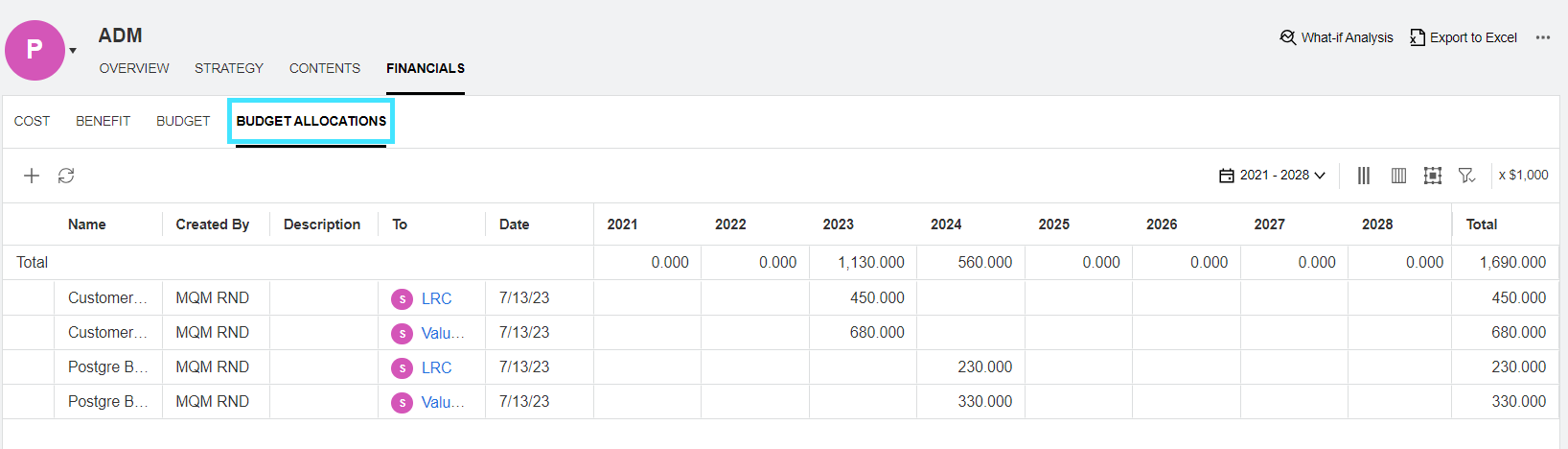Click the select-all frame icon in toolbar
The width and height of the screenshot is (1568, 449).
point(1433,176)
